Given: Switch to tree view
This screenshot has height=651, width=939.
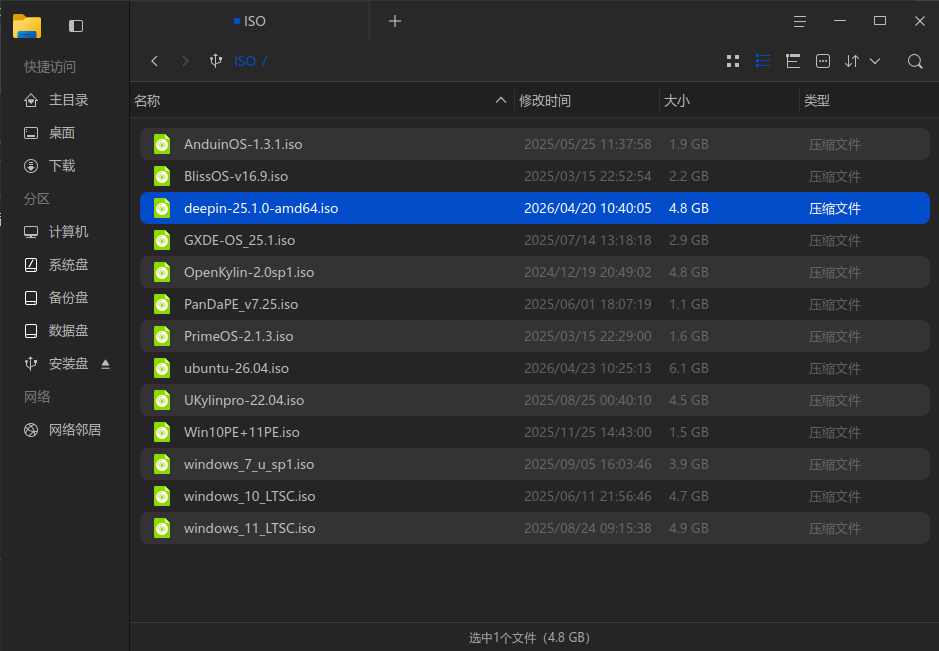Looking at the screenshot, I should click(x=793, y=61).
